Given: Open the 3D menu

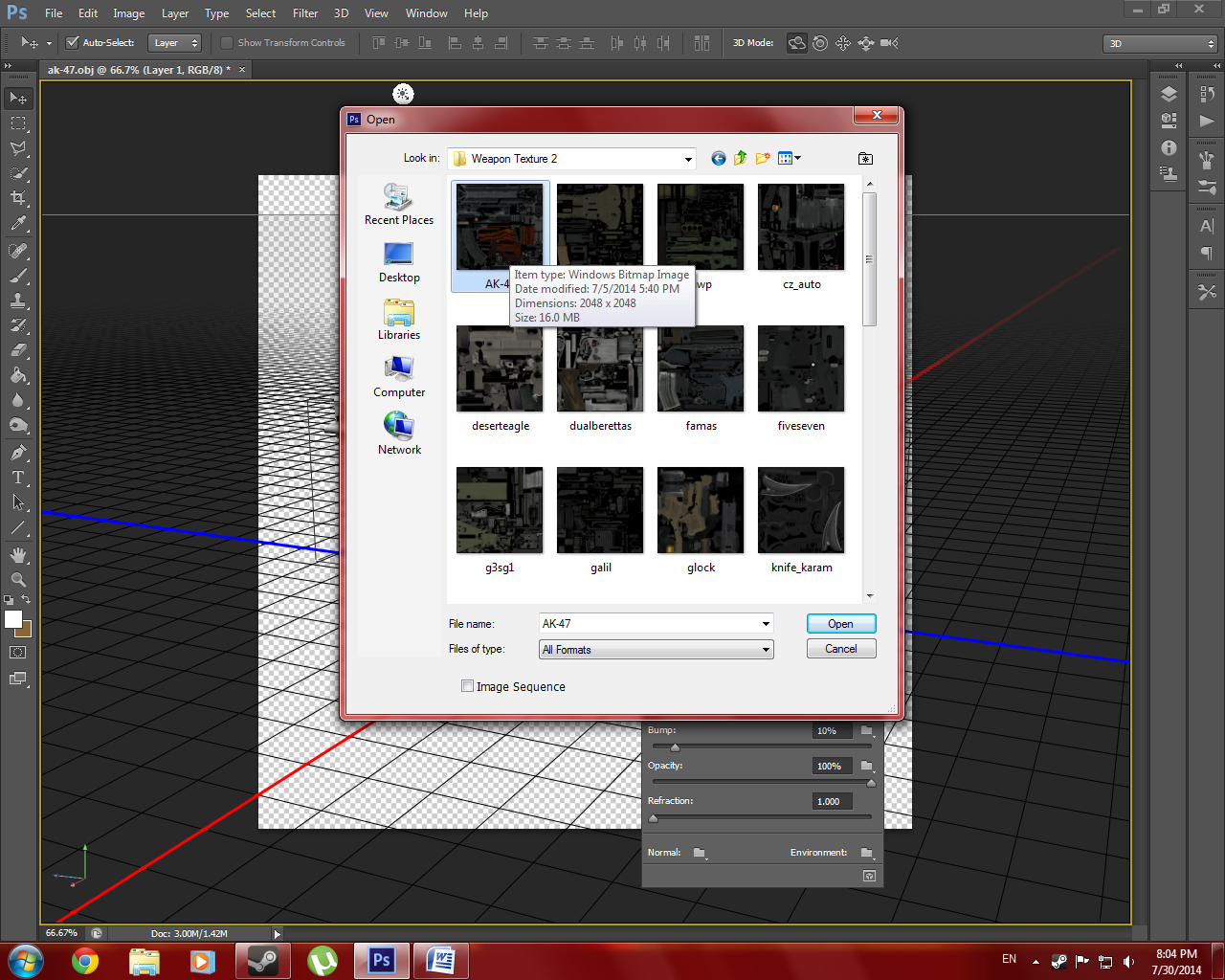Looking at the screenshot, I should click(x=341, y=13).
